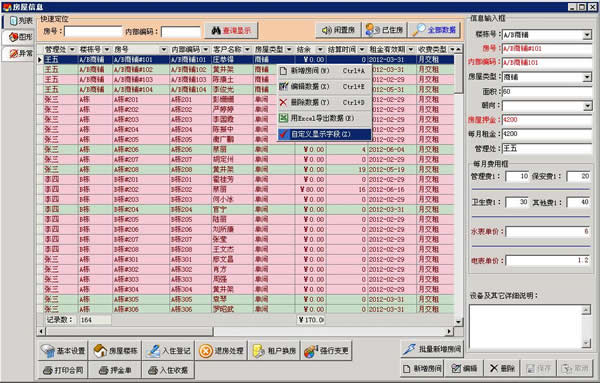Open 房屋楼栋 house icon button
The width and height of the screenshot is (600, 383).
pyautogui.click(x=116, y=350)
